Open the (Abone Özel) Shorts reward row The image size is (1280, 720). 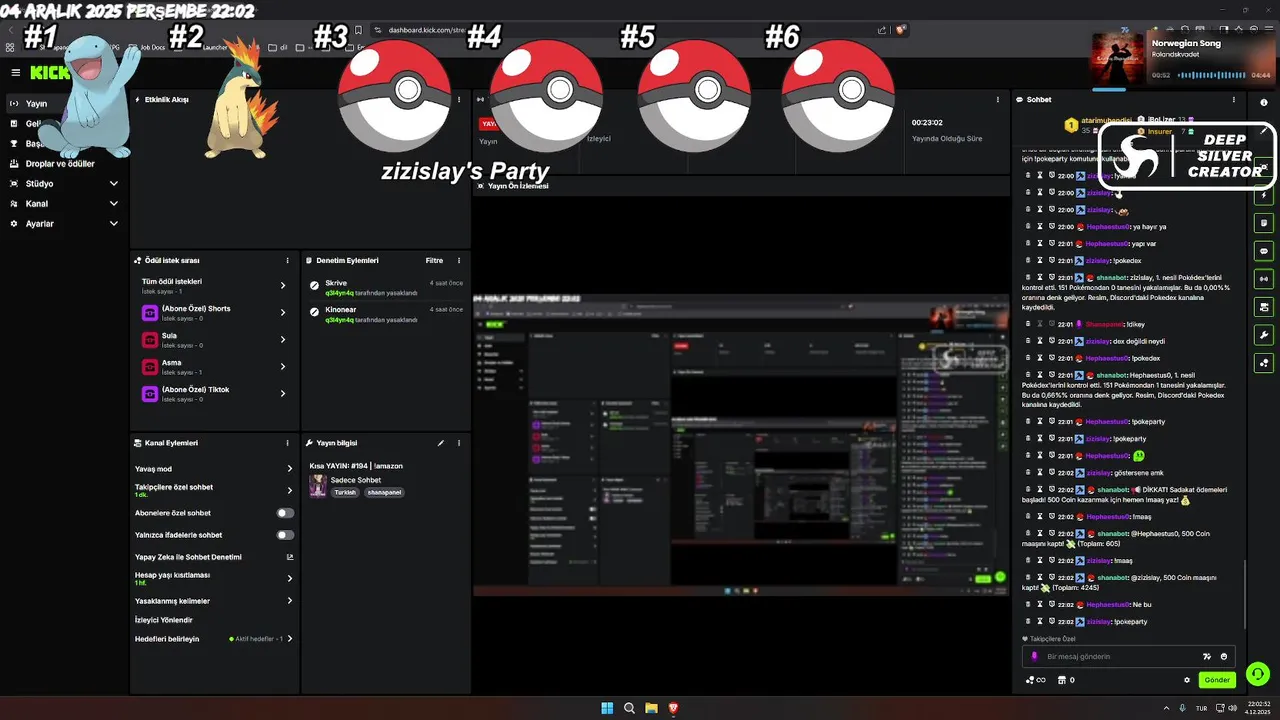pos(214,312)
